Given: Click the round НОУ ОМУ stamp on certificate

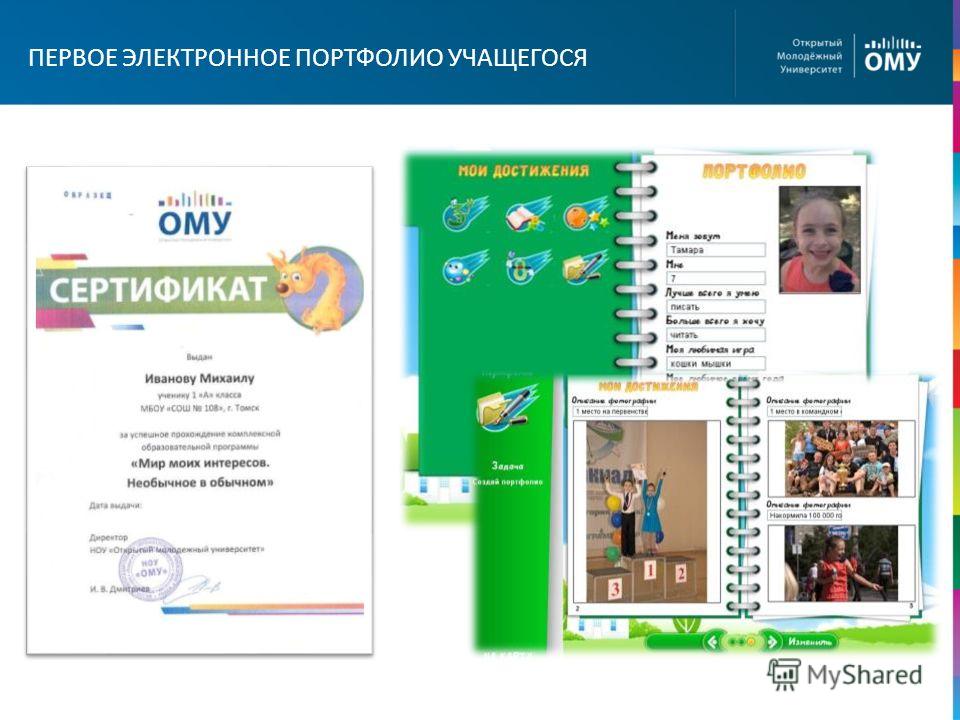Looking at the screenshot, I should 151,569.
